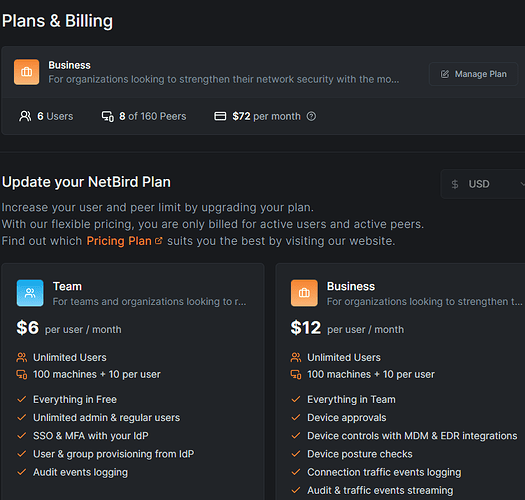
Task: Click the $12 per user price on Business
Action: click(x=347, y=328)
